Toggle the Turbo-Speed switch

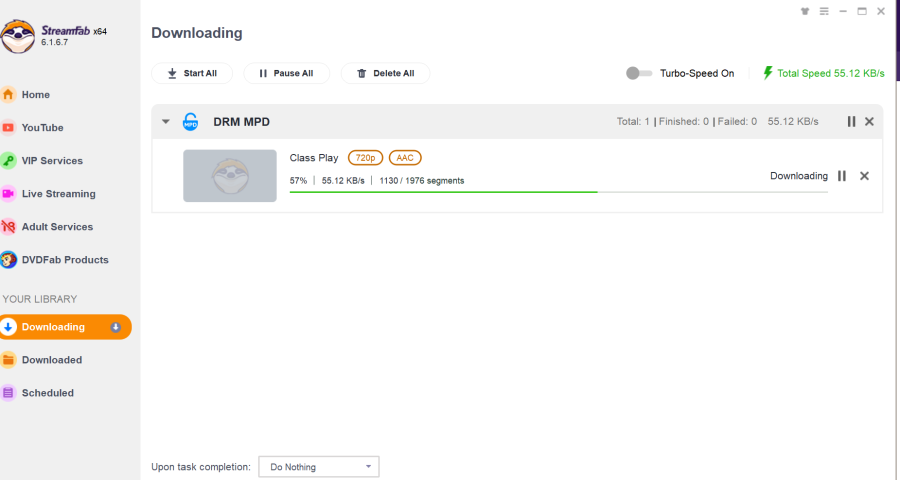(x=638, y=73)
